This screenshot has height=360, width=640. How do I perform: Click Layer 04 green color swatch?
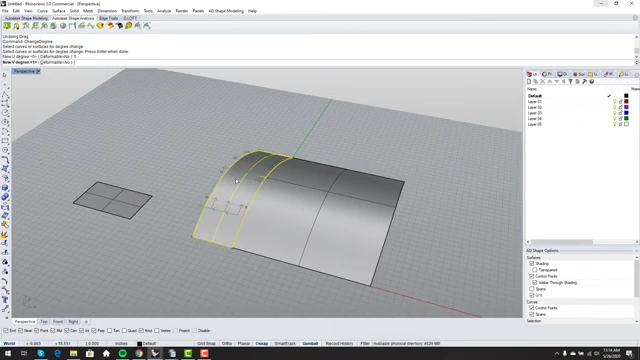click(x=626, y=119)
